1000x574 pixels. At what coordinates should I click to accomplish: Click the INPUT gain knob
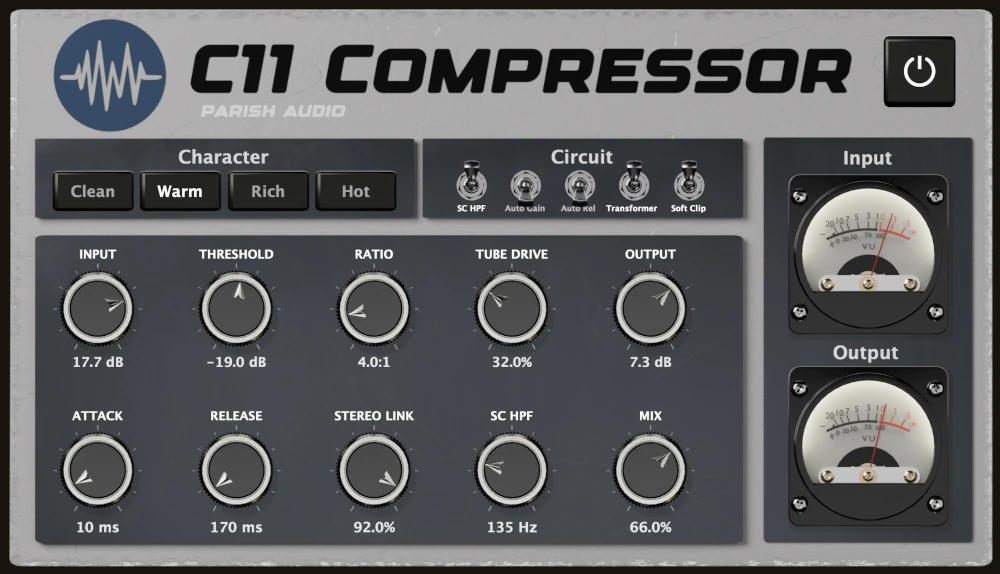click(98, 309)
